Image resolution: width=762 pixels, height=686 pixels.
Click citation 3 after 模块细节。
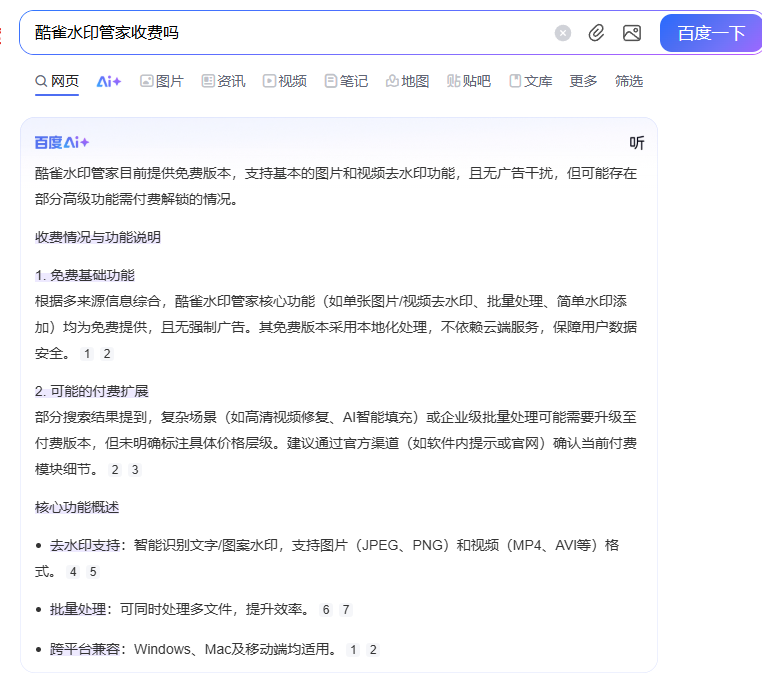135,470
